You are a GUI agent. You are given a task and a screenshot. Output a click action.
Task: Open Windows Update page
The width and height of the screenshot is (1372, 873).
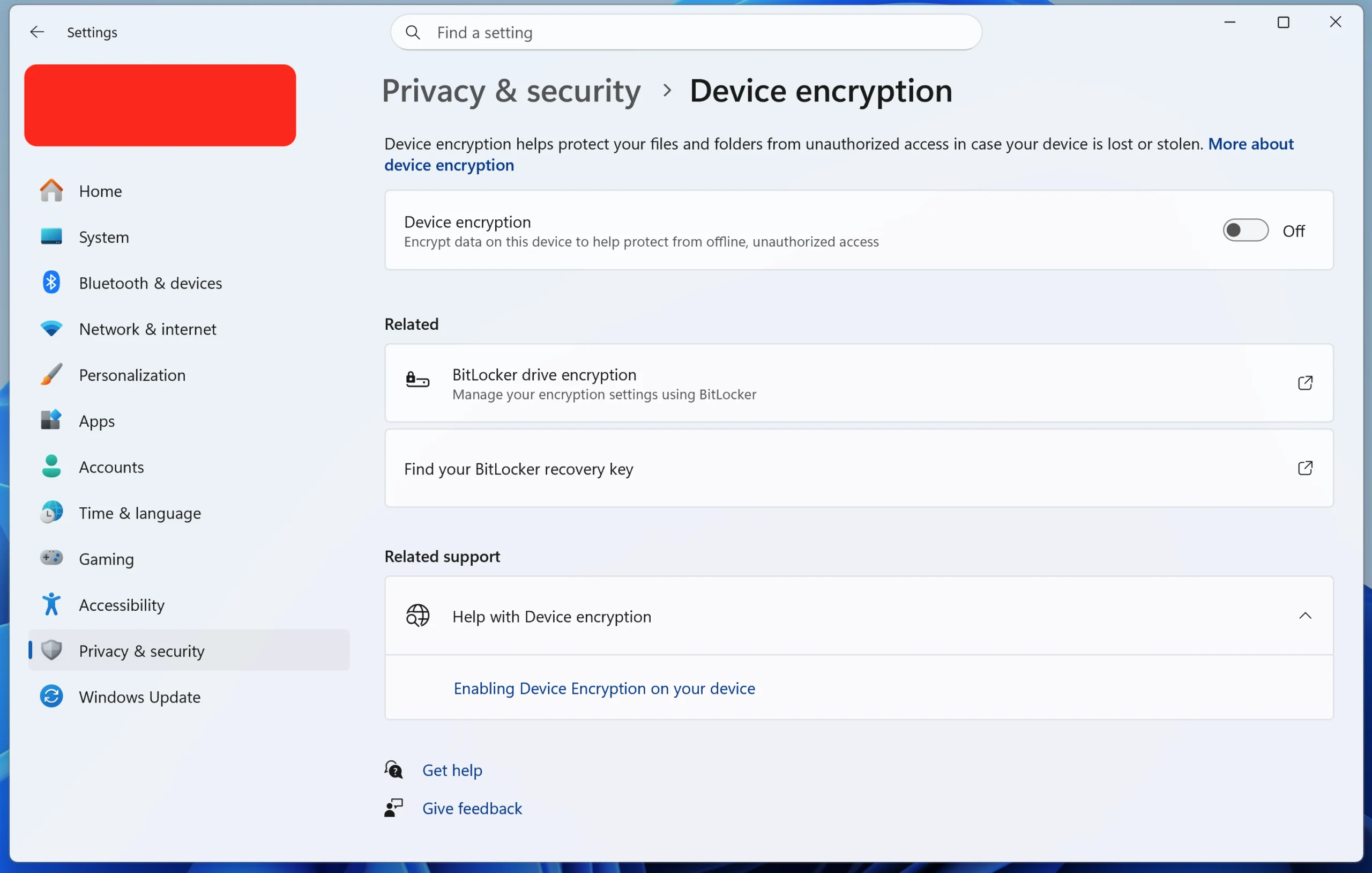pyautogui.click(x=189, y=696)
